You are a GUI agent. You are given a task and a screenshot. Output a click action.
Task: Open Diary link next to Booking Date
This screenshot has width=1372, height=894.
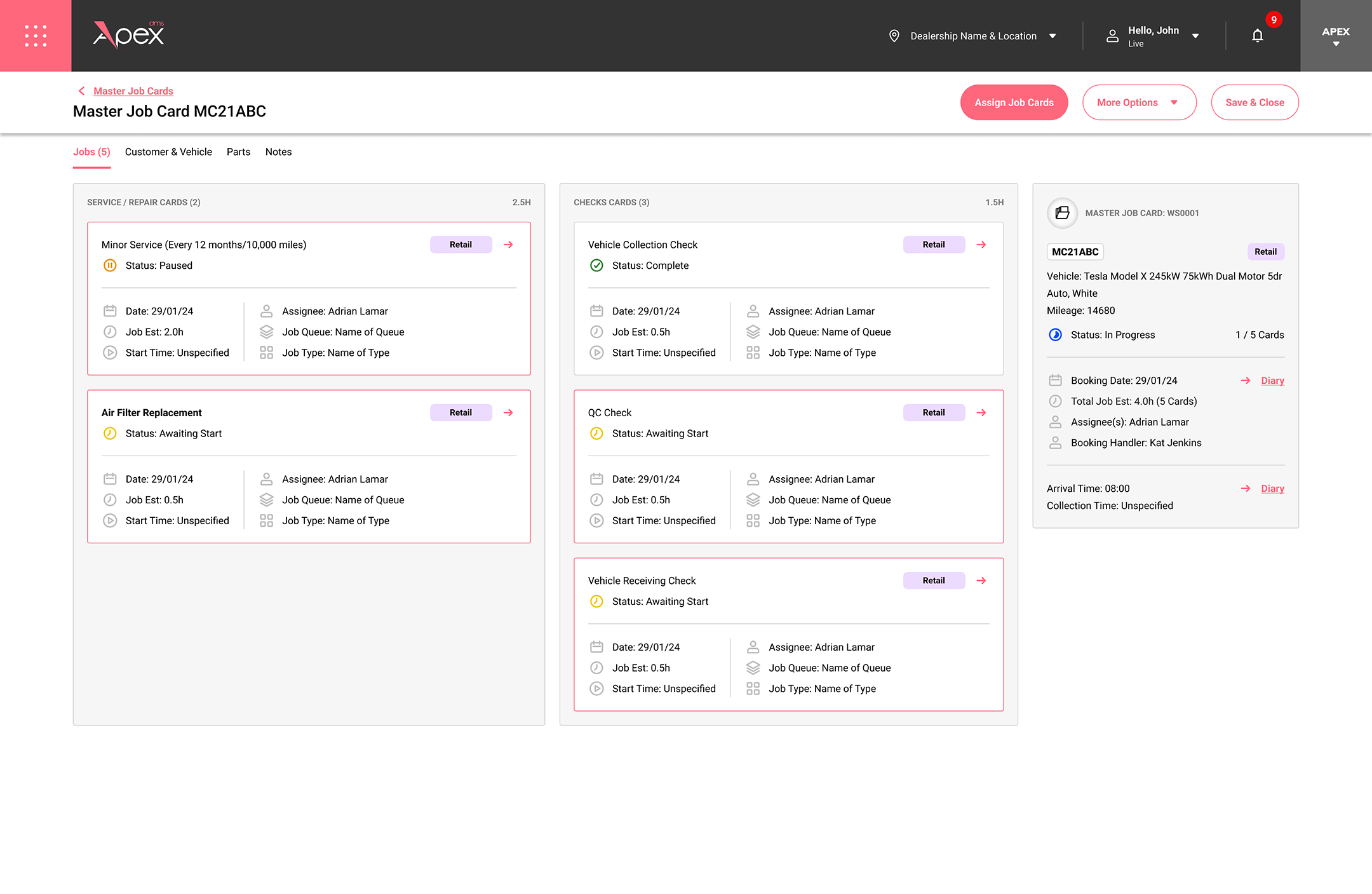(x=1272, y=381)
